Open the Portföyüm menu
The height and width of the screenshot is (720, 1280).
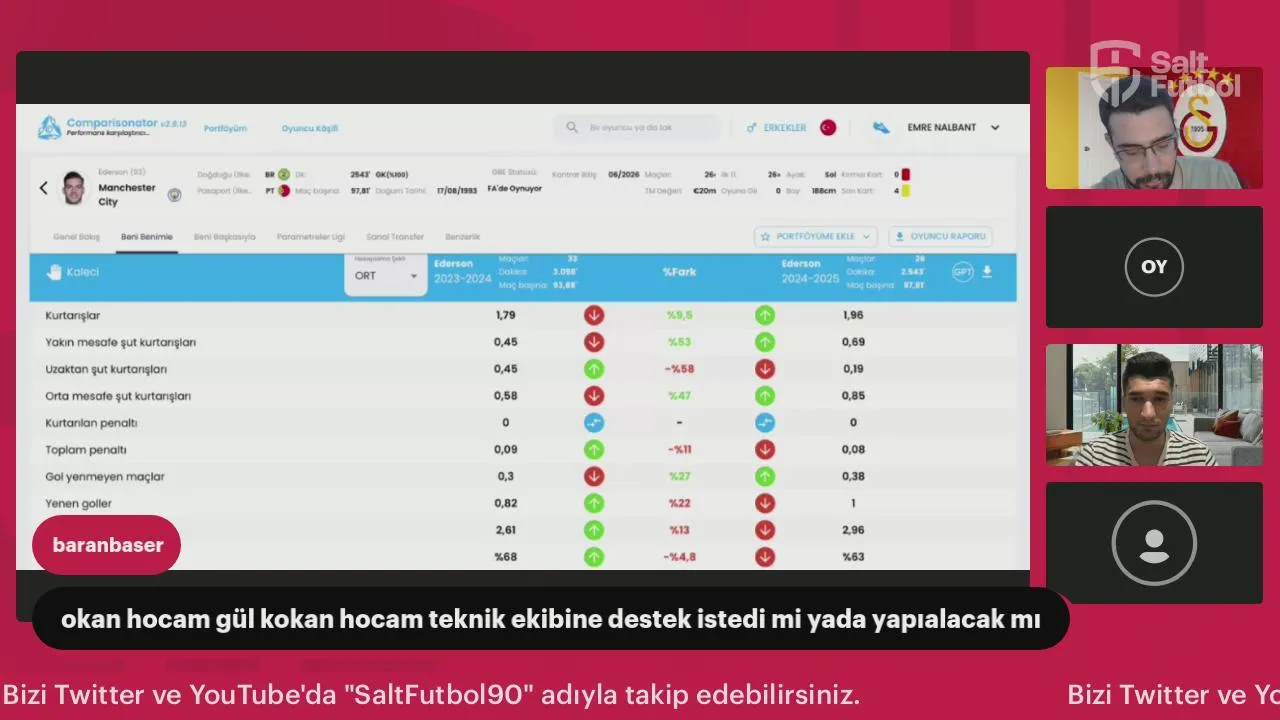click(225, 128)
